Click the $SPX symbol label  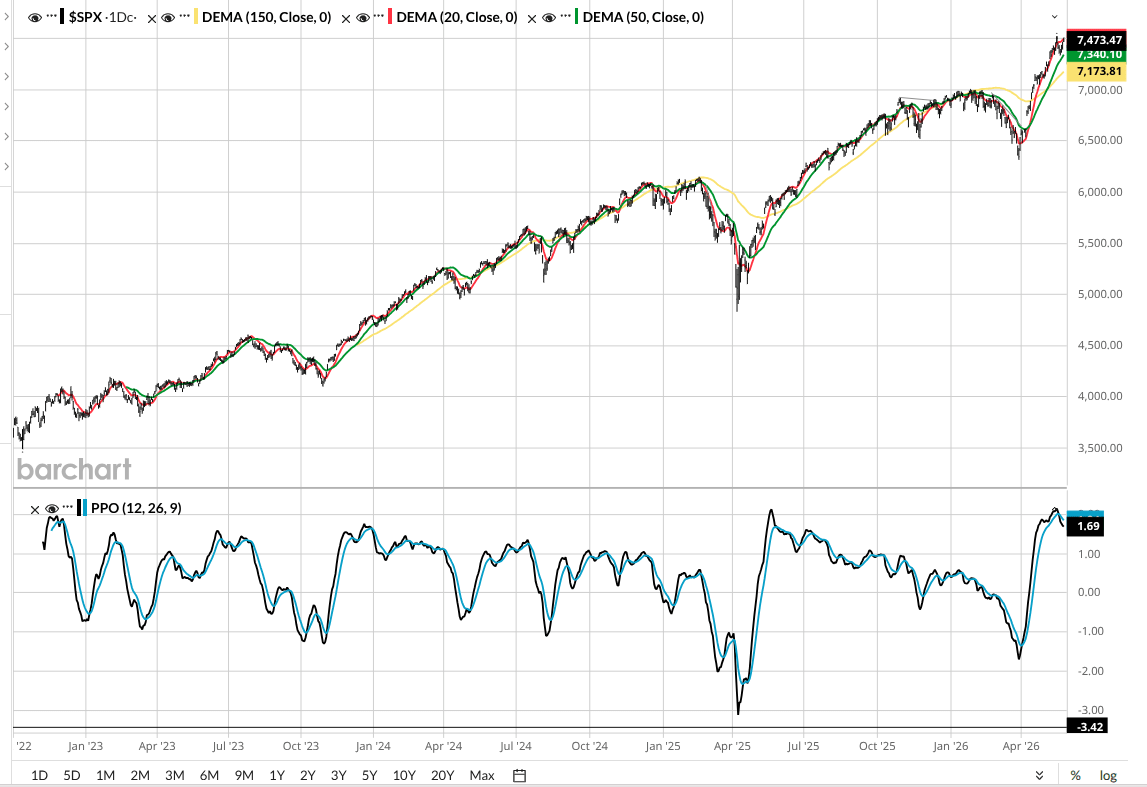tap(85, 17)
